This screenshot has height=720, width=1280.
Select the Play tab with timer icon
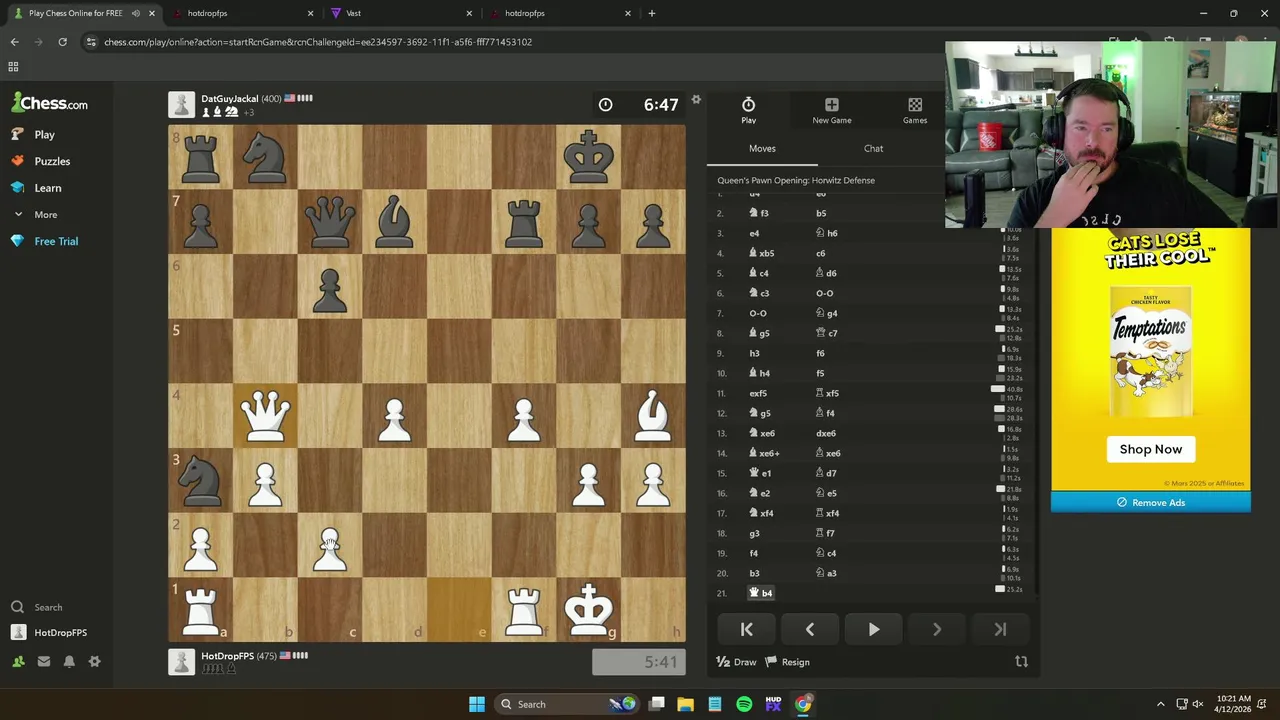tap(748, 110)
